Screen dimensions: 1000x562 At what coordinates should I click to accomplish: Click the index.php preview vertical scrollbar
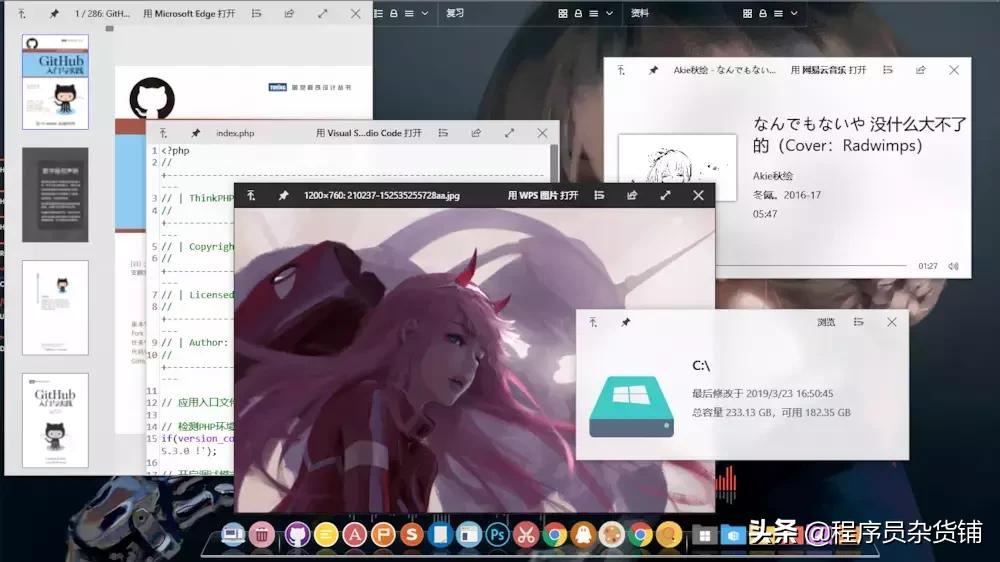(554, 162)
